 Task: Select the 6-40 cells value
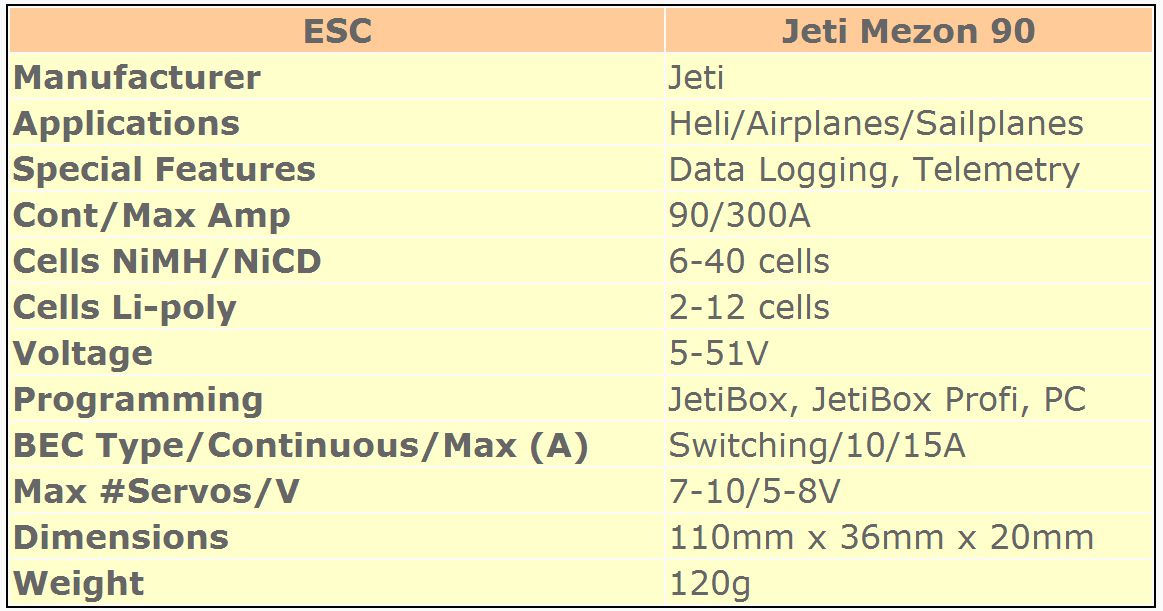[x=749, y=262]
